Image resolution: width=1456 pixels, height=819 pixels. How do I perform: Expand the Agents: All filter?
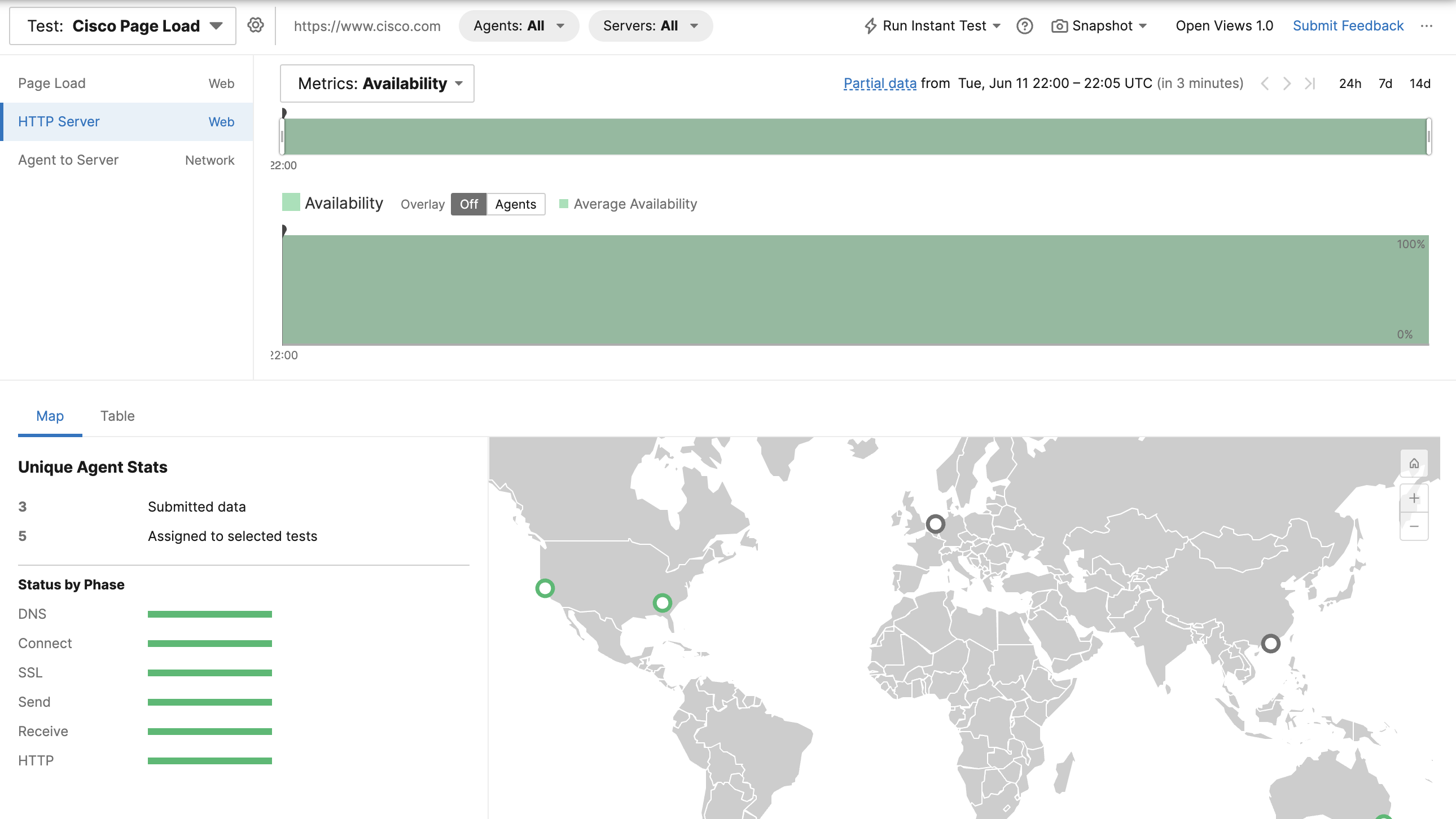click(518, 26)
